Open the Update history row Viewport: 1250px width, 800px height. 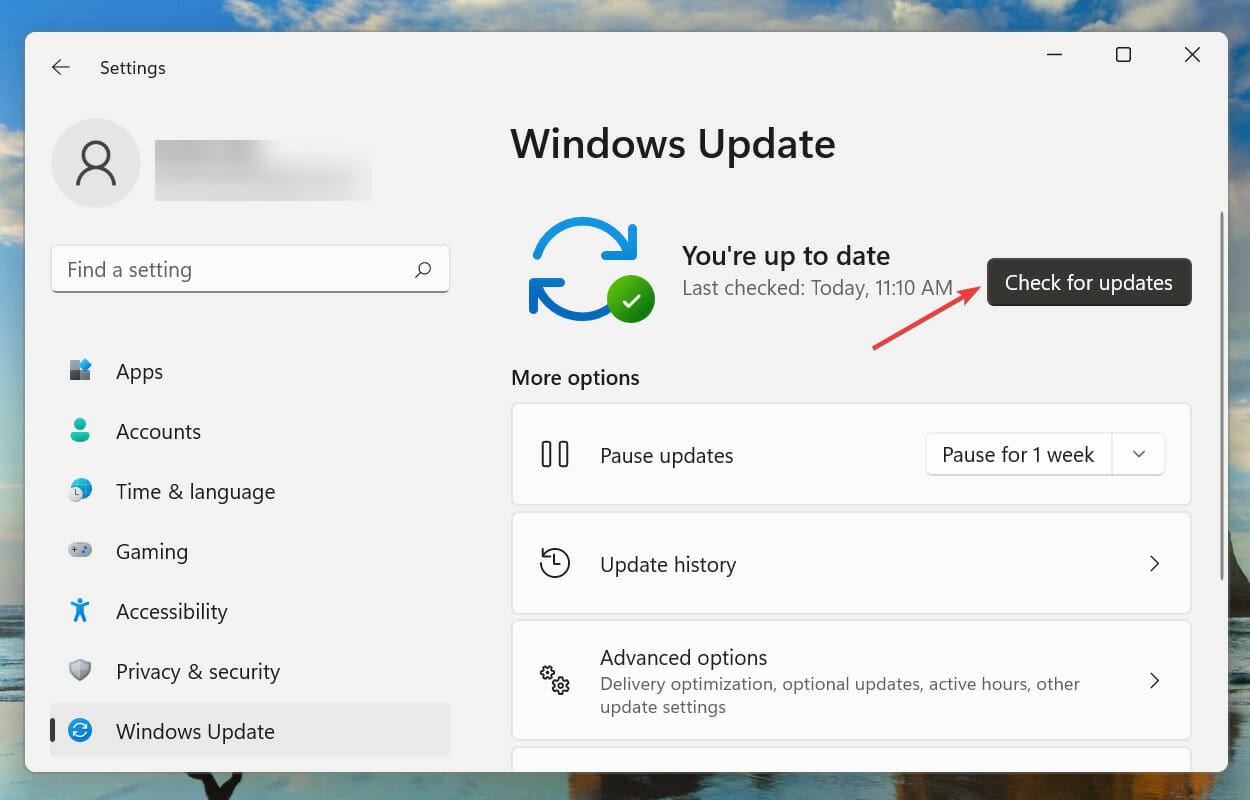(x=851, y=563)
